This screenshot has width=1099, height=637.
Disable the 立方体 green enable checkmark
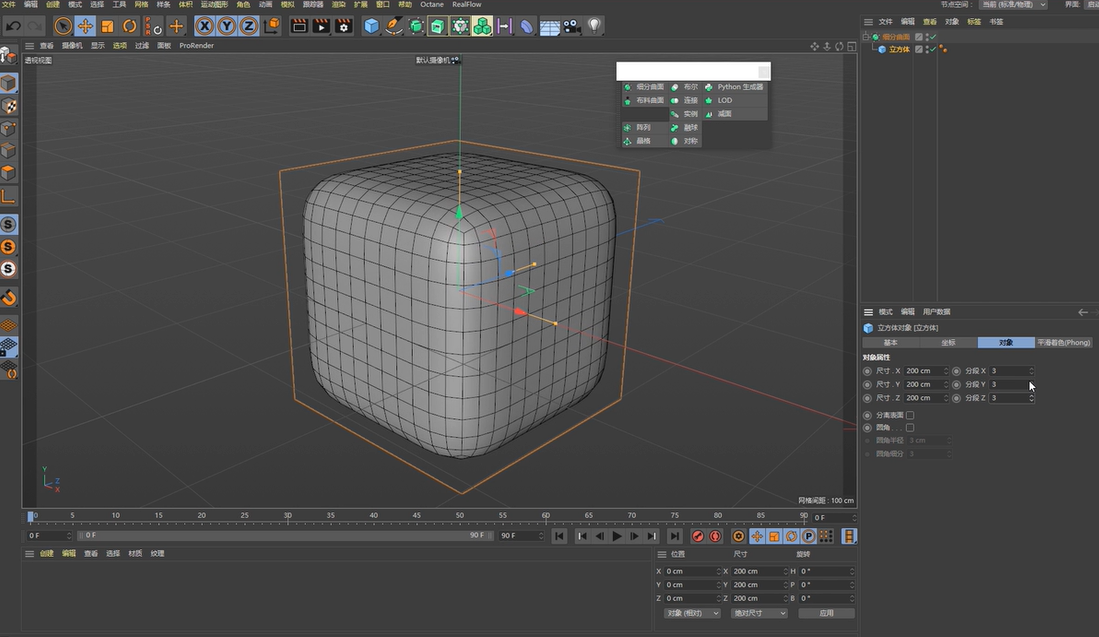[x=933, y=49]
